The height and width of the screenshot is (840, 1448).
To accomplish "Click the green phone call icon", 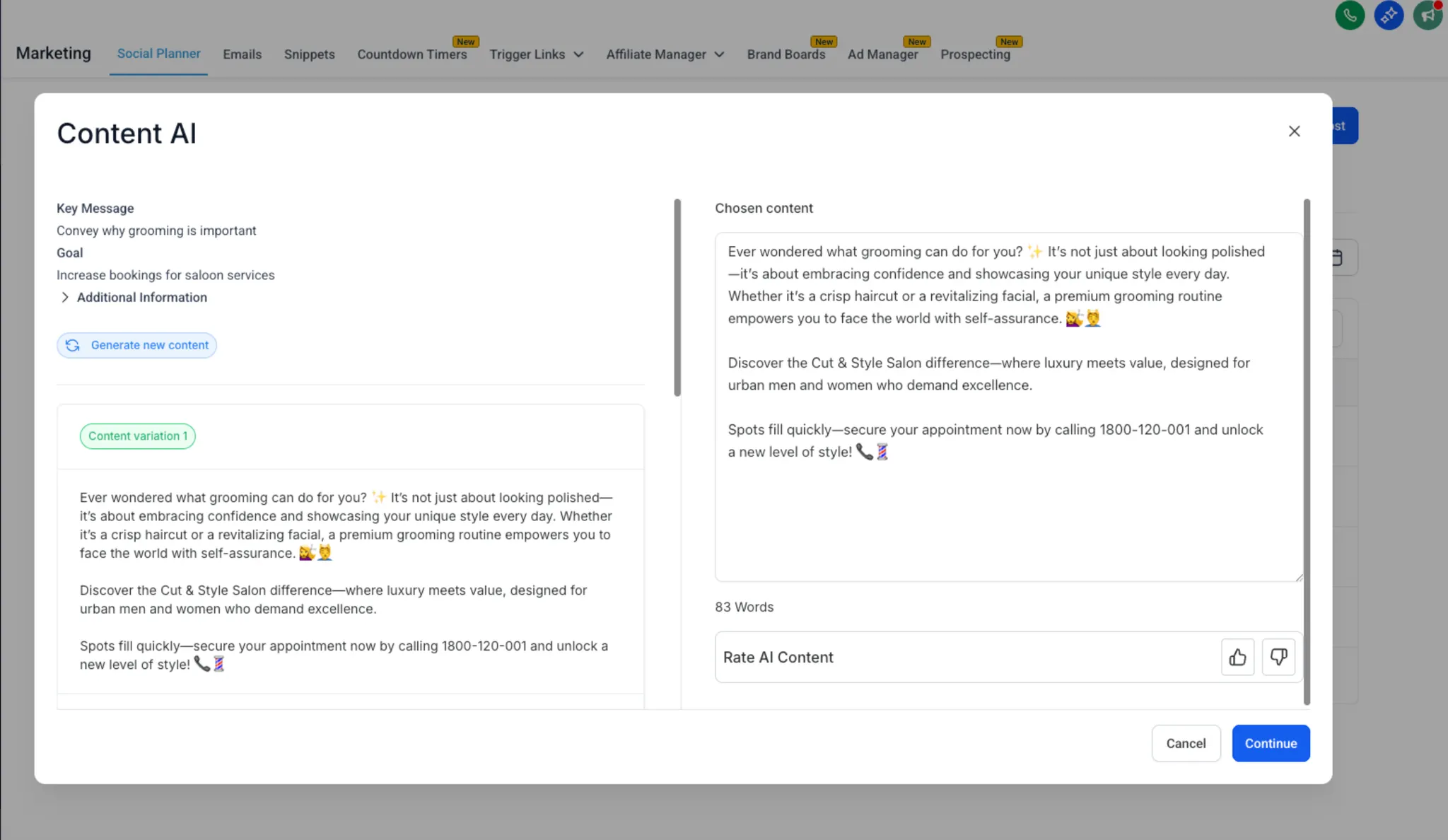I will point(1349,15).
